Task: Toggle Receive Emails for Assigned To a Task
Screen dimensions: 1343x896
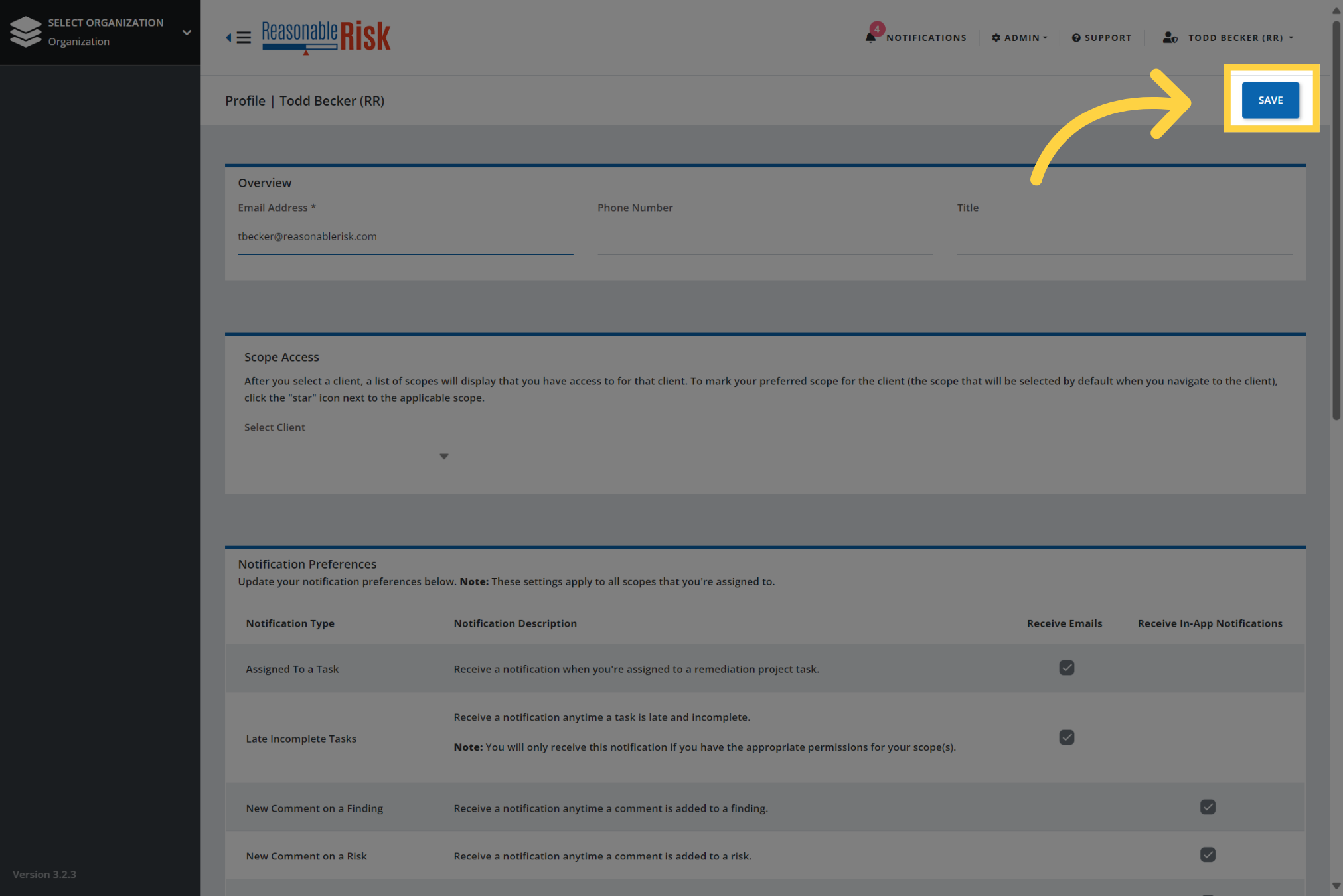Action: [1066, 668]
